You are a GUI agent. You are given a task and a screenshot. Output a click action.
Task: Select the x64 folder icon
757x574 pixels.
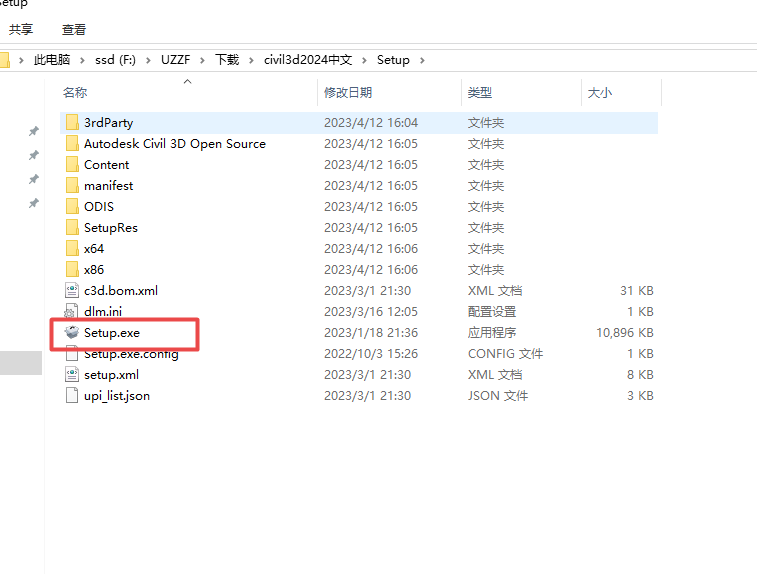point(71,248)
